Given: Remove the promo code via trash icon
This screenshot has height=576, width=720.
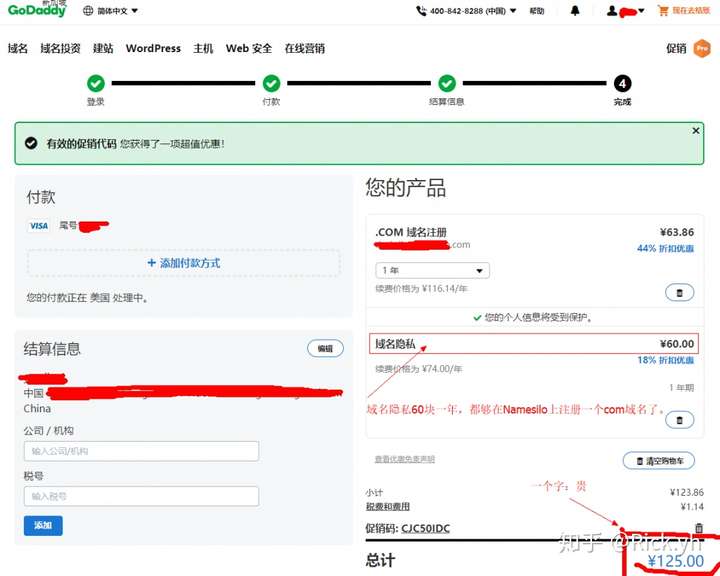Looking at the screenshot, I should click(698, 528).
